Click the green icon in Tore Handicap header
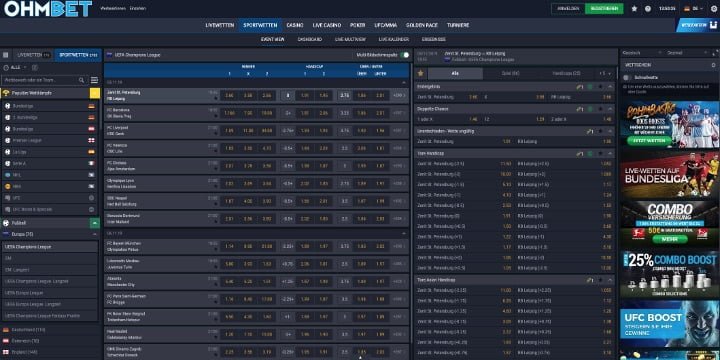 pos(590,153)
